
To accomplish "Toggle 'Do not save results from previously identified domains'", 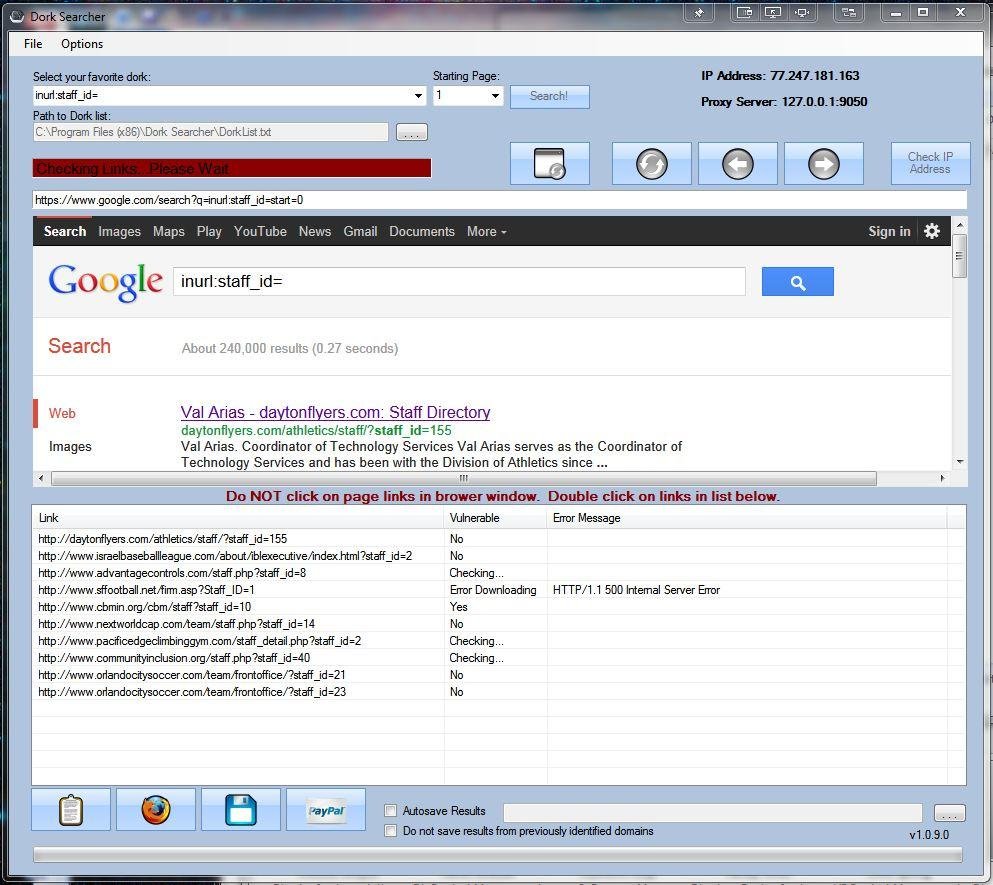I will [391, 831].
